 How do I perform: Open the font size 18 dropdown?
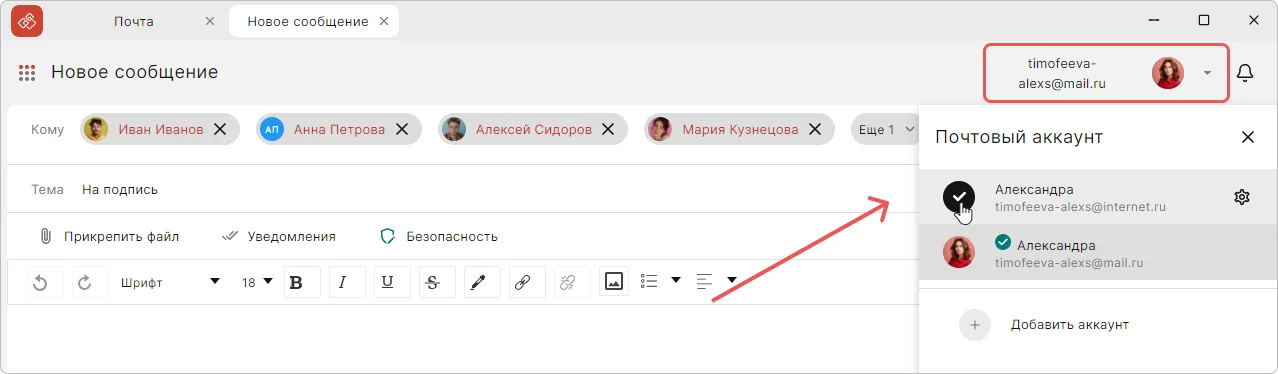click(x=257, y=282)
